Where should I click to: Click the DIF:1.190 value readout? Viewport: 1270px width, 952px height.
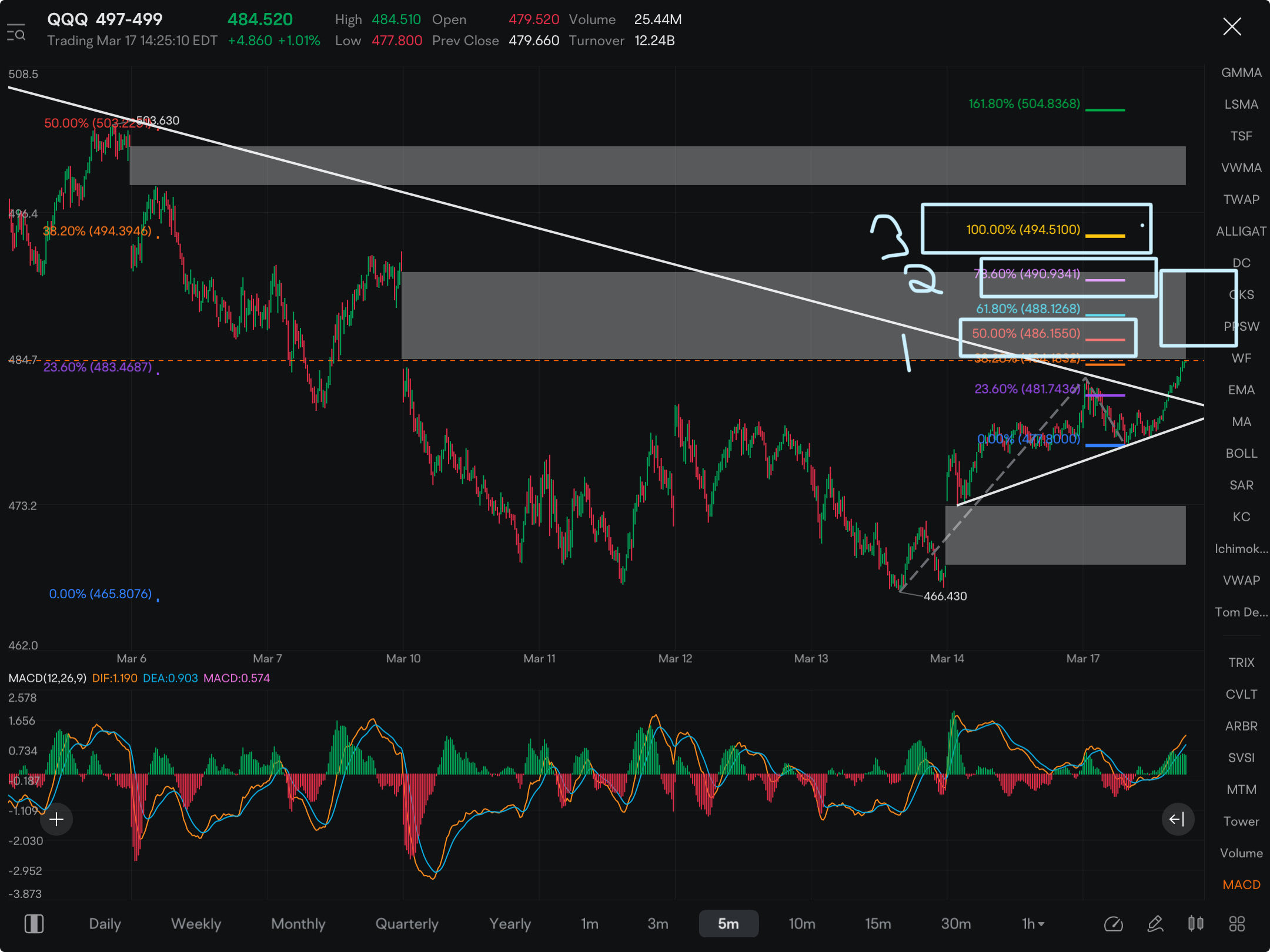click(x=115, y=678)
